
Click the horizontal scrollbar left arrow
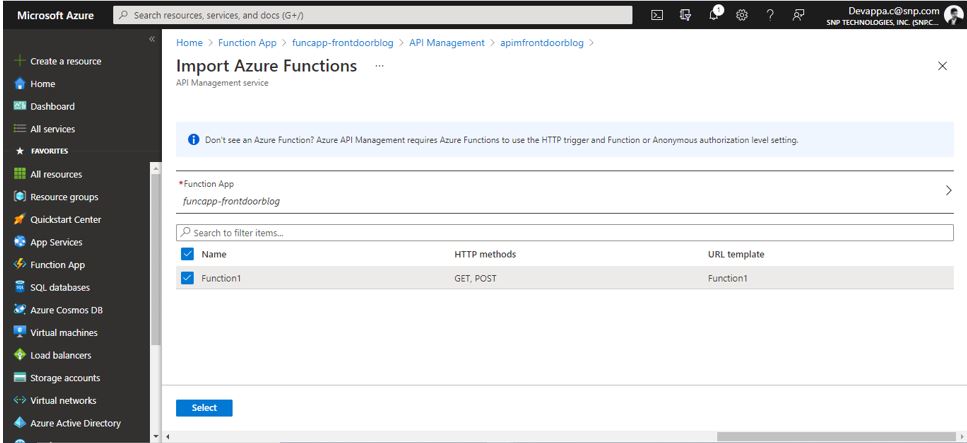[168, 436]
